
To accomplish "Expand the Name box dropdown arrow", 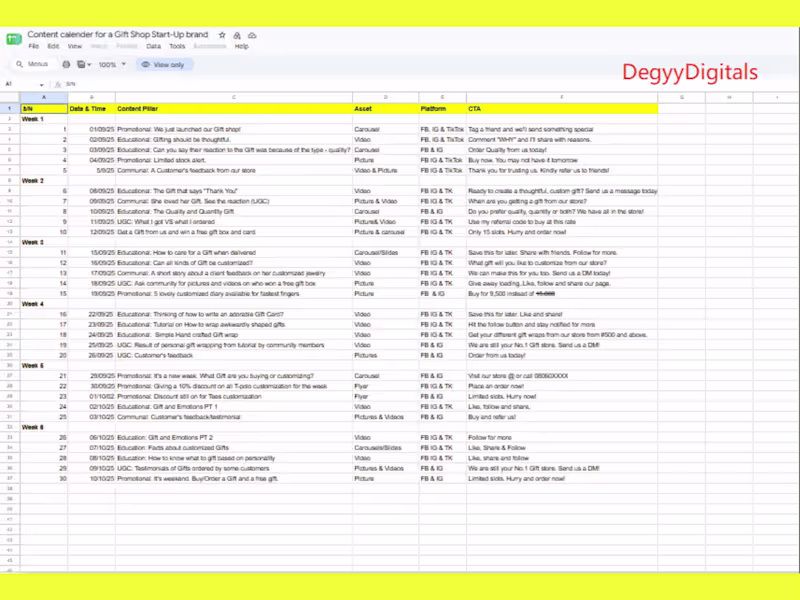I will coord(41,85).
